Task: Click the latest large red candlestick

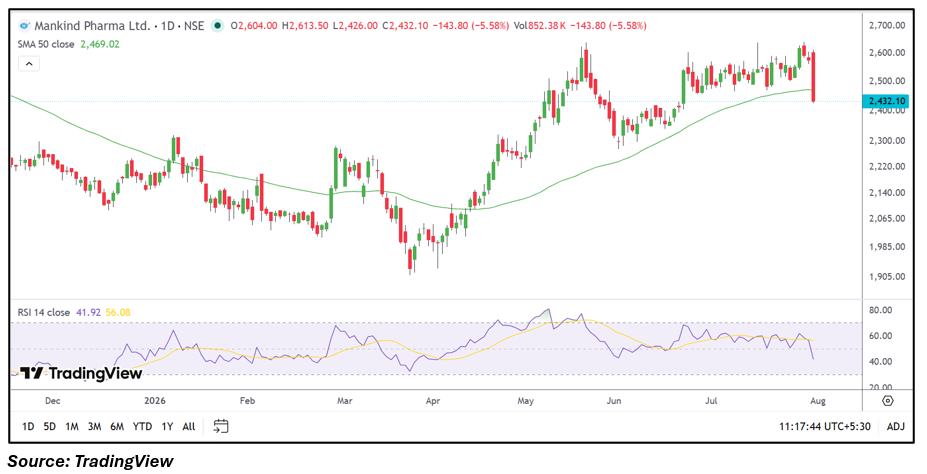Action: click(x=814, y=77)
